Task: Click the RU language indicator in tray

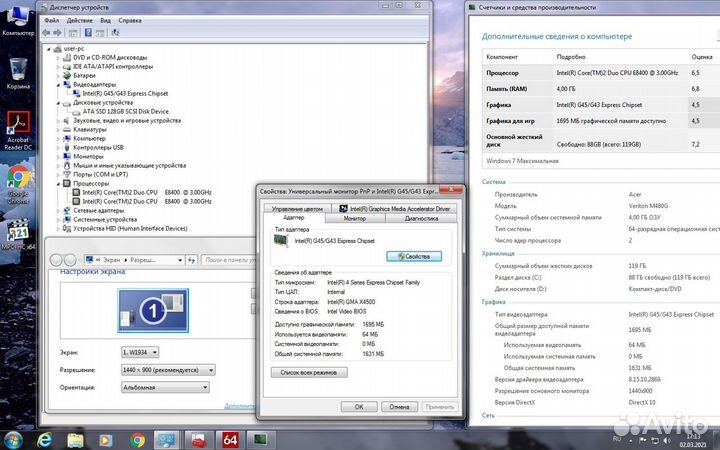Action: click(x=617, y=439)
